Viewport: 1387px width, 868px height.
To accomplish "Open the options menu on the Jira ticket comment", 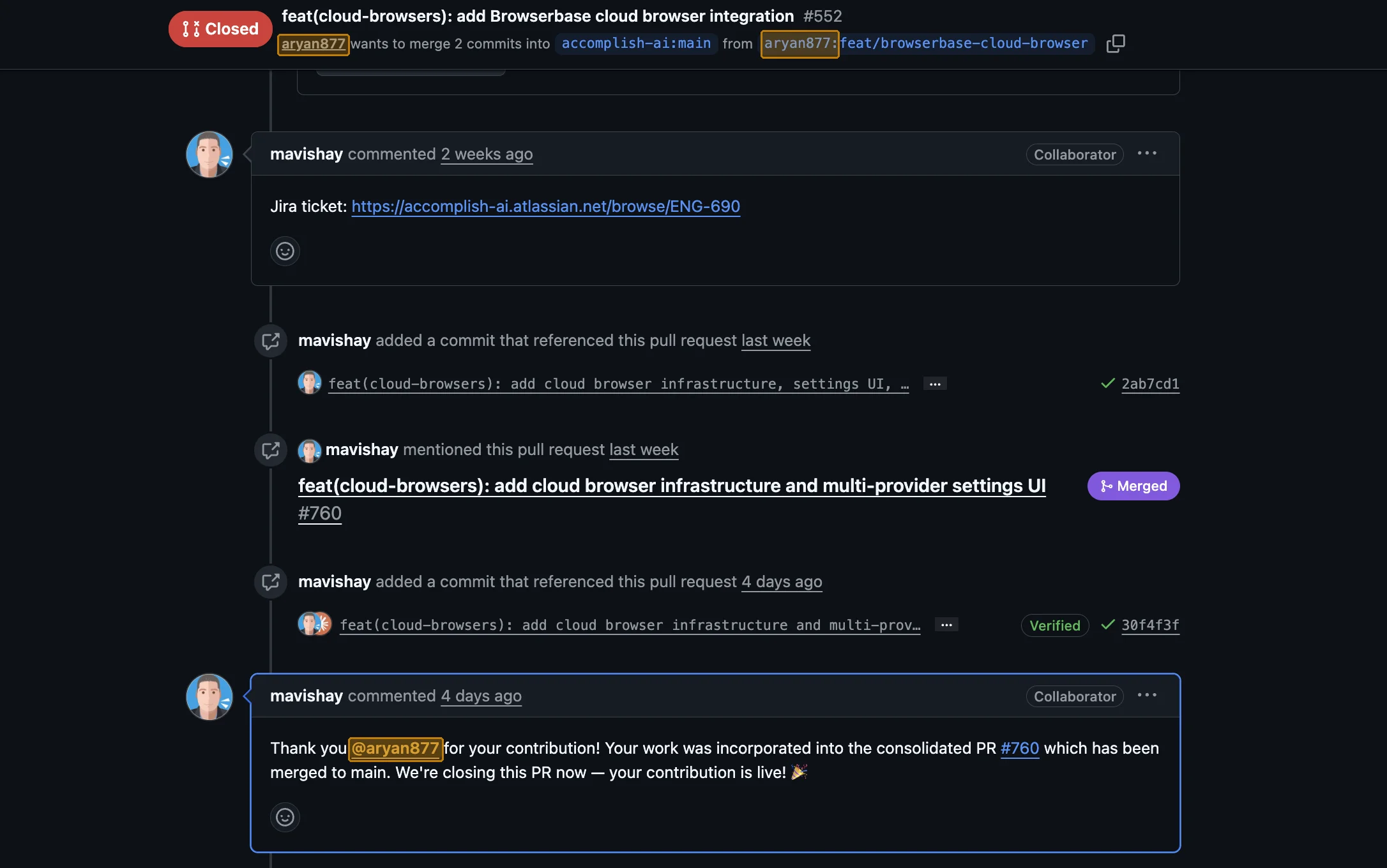I will coord(1148,153).
